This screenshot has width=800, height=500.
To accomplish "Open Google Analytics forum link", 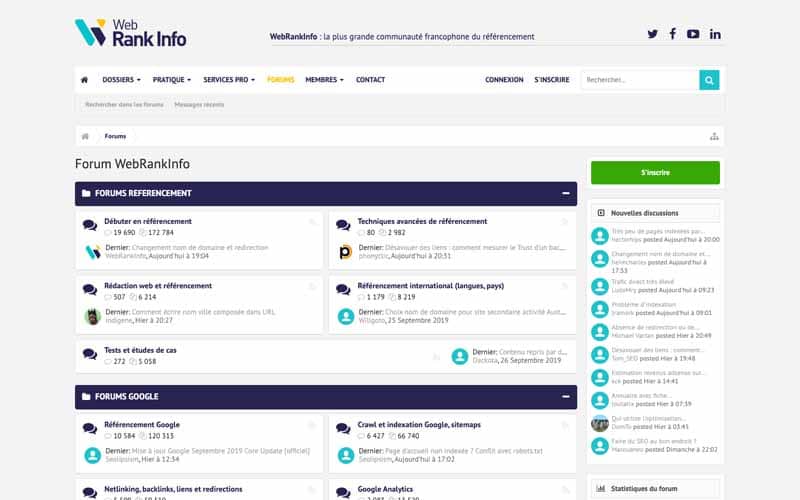I will 385,489.
